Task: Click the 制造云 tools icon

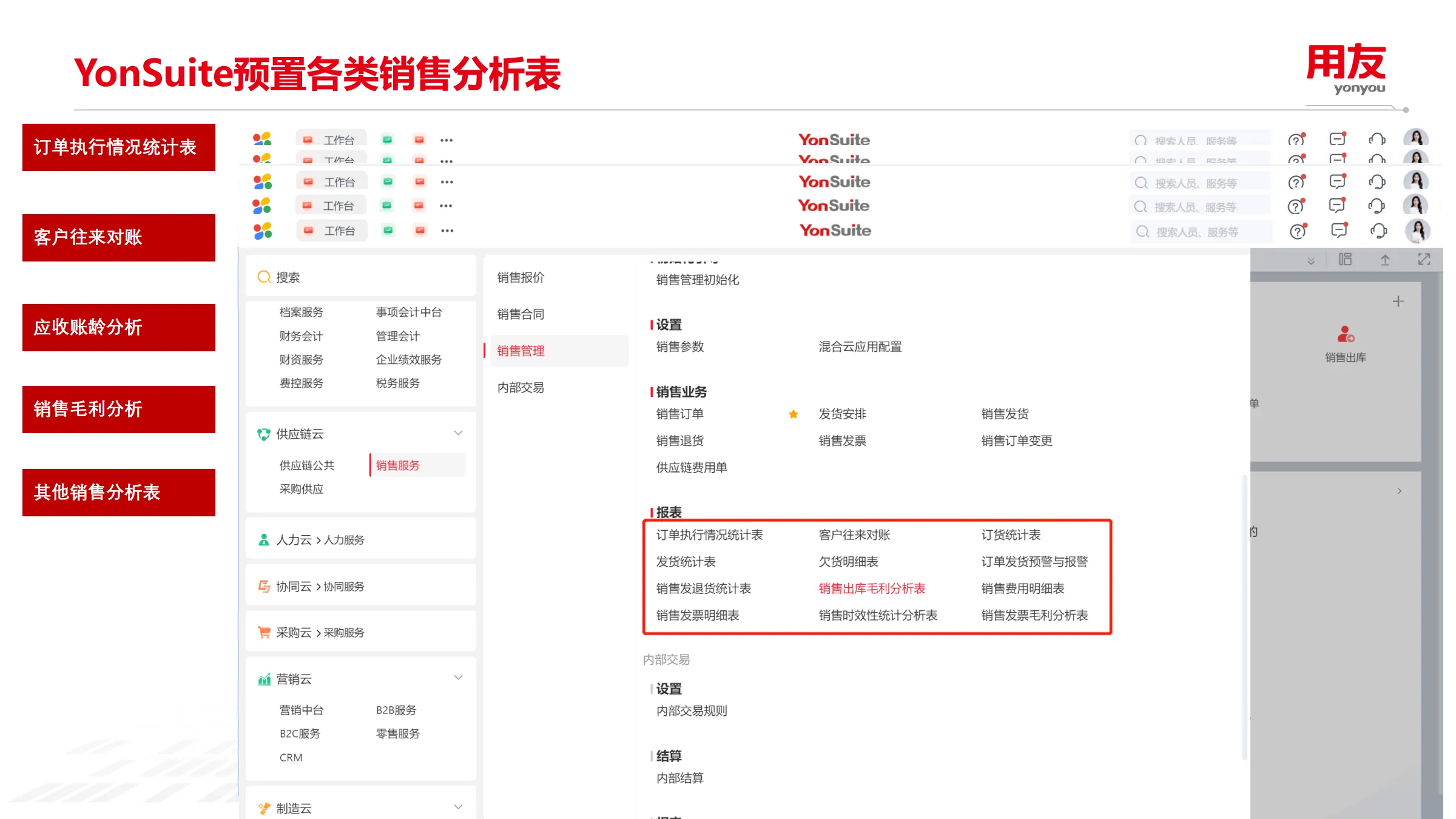Action: pos(264,808)
